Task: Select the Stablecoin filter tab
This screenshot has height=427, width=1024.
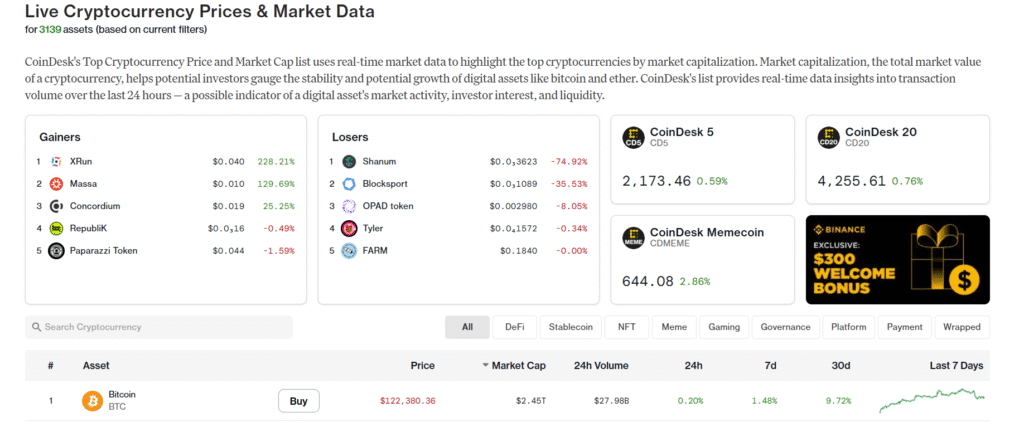Action: click(570, 327)
